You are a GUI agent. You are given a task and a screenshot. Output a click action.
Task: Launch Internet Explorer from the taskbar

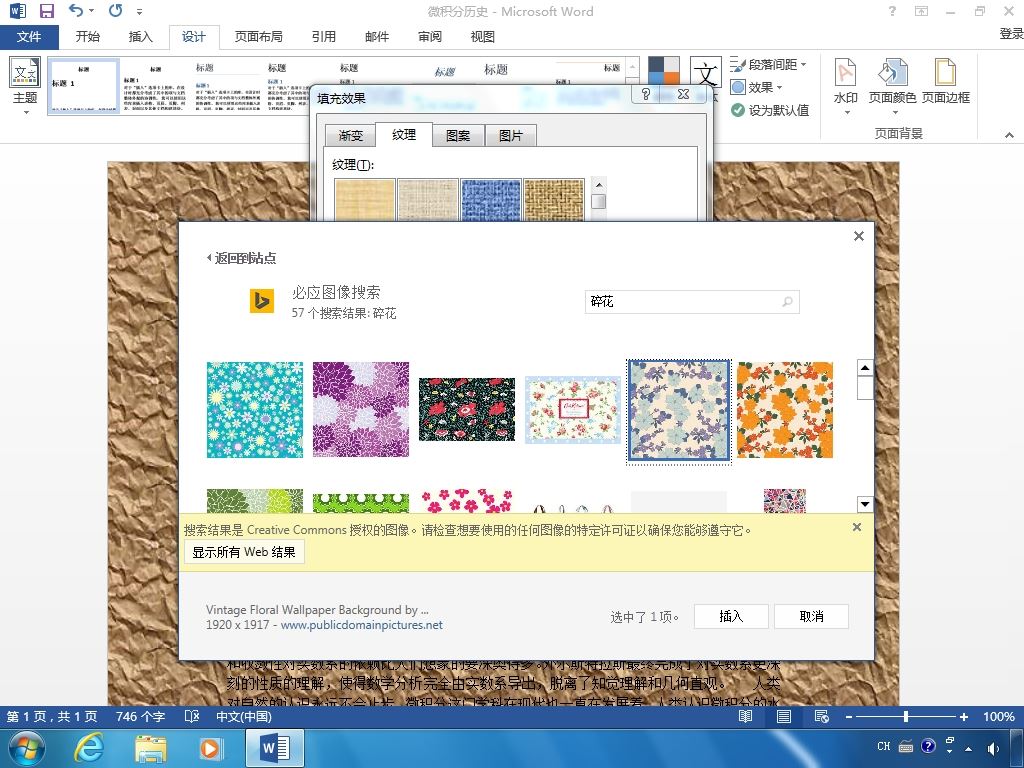tap(88, 748)
